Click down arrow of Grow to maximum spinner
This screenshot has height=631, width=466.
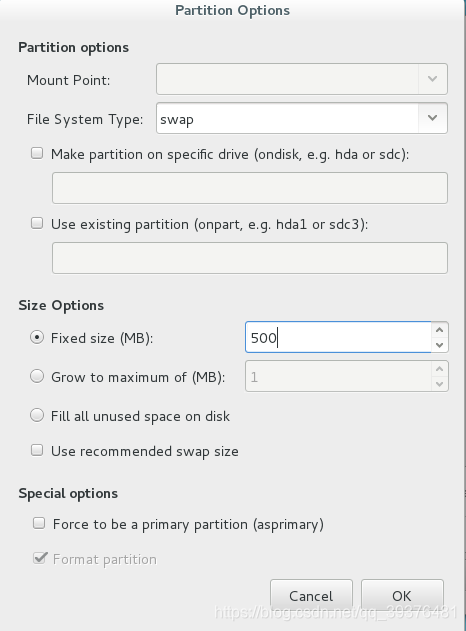(x=439, y=384)
